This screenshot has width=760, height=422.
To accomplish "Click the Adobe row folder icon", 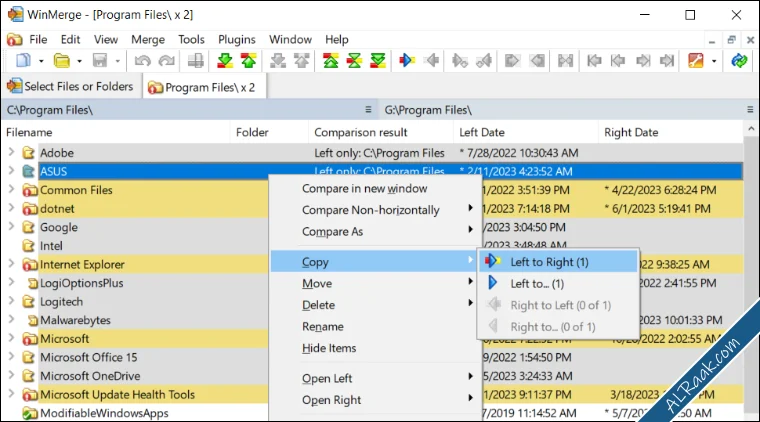I will tap(29, 153).
